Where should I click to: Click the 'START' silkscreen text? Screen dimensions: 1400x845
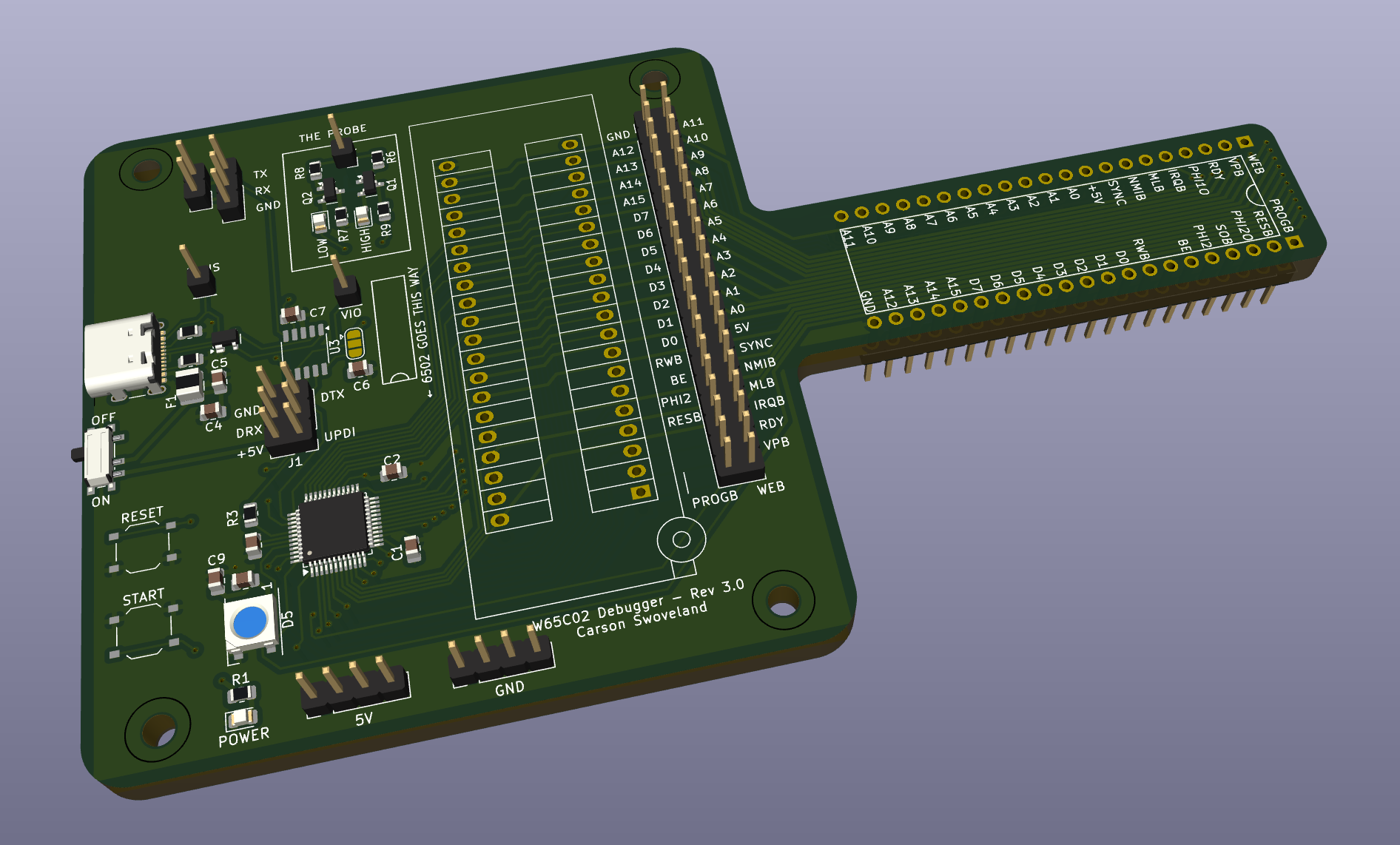[x=143, y=596]
